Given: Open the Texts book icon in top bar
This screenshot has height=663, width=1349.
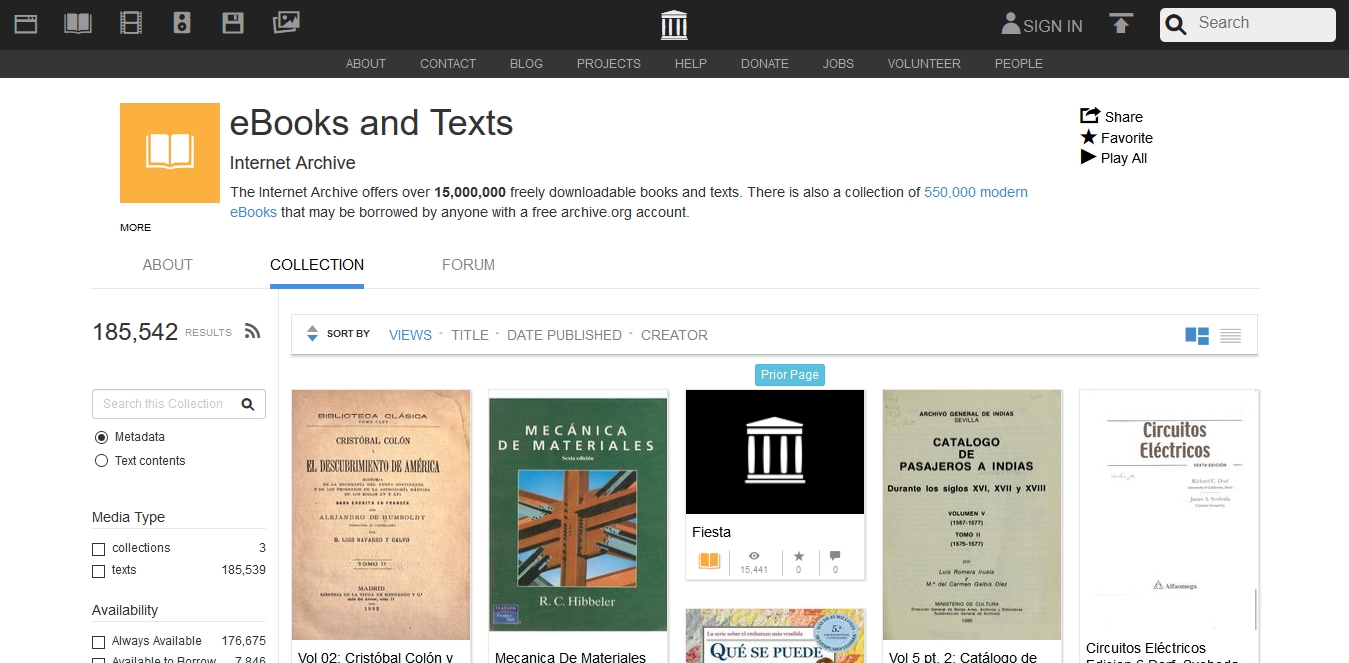Looking at the screenshot, I should click(78, 23).
